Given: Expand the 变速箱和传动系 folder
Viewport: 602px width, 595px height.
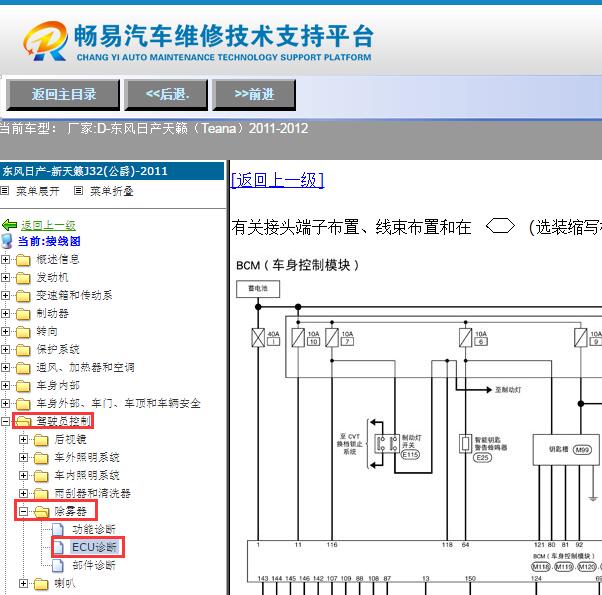Looking at the screenshot, I should 5,296.
